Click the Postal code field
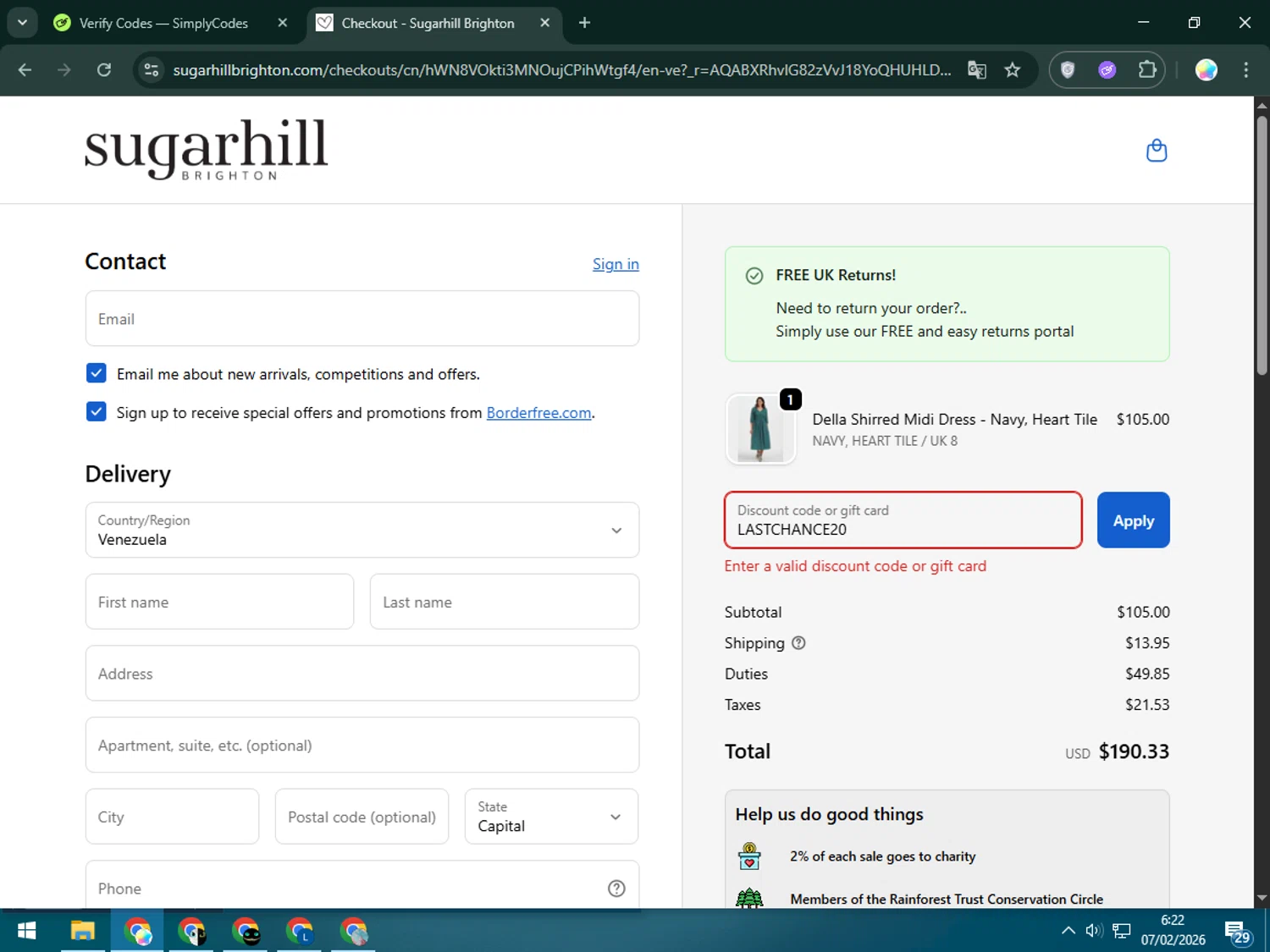This screenshot has width=1270, height=952. [362, 817]
